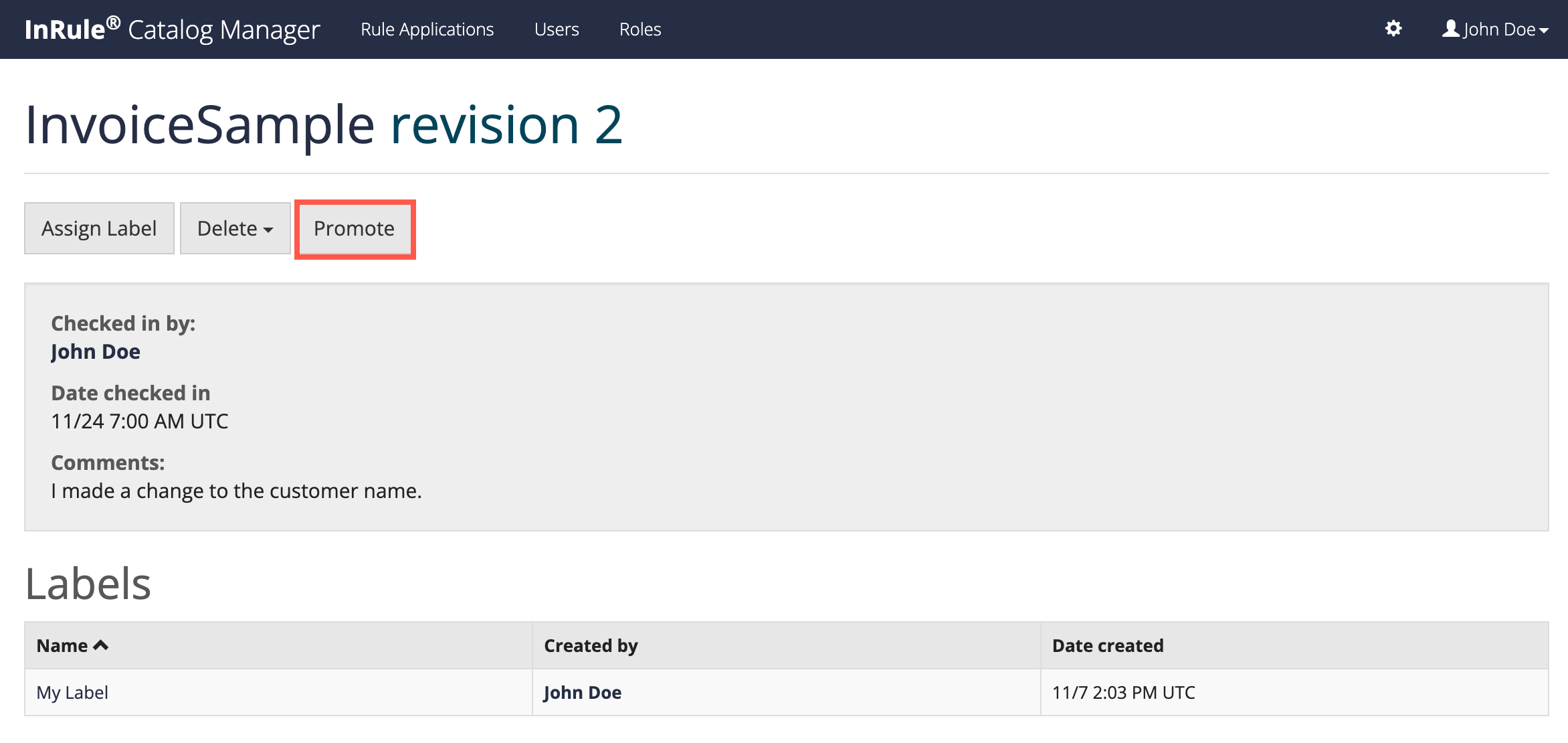
Task: Click the InRule Catalog Manager logo
Action: (x=172, y=29)
